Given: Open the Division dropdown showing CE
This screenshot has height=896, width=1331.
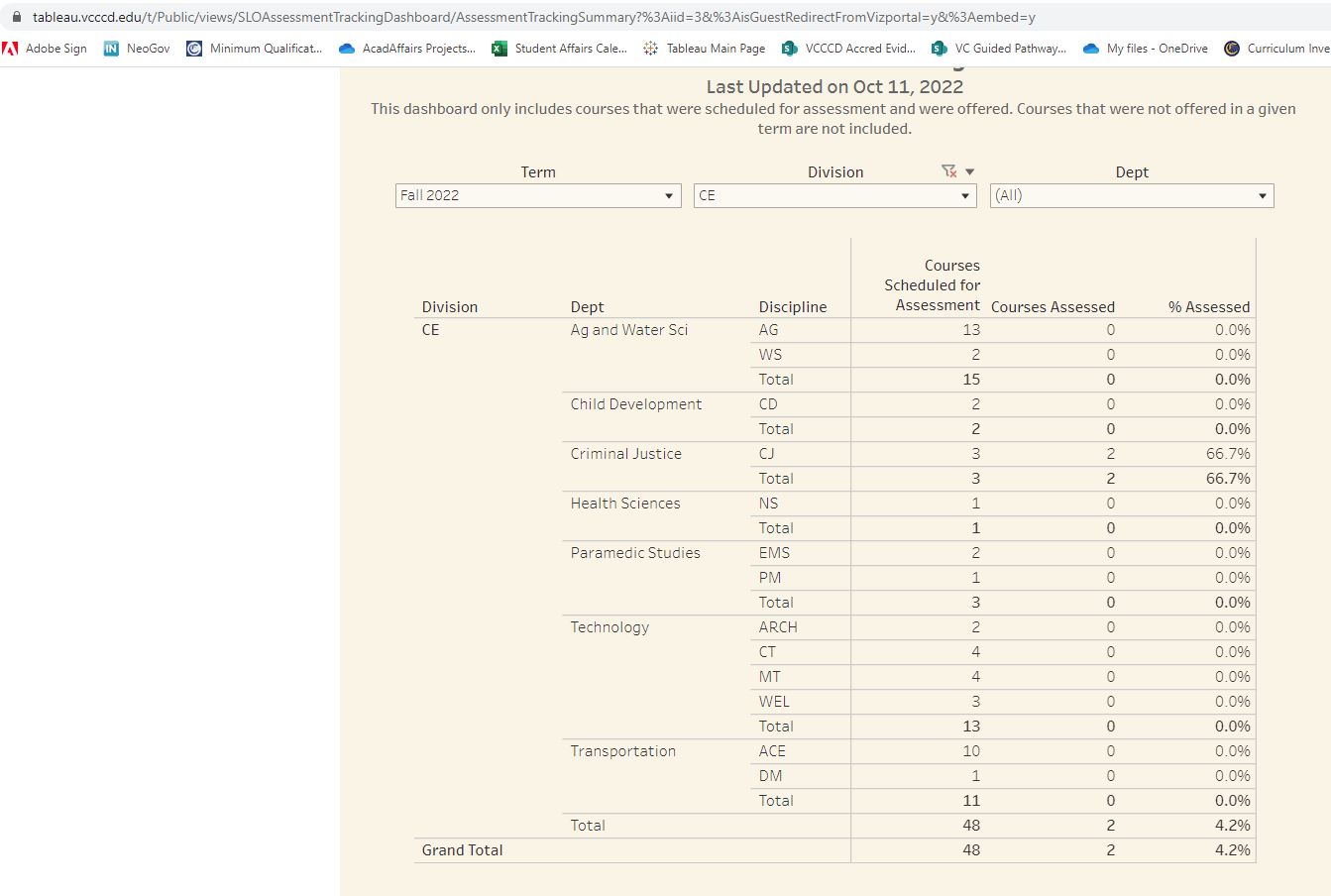Looking at the screenshot, I should tap(835, 195).
